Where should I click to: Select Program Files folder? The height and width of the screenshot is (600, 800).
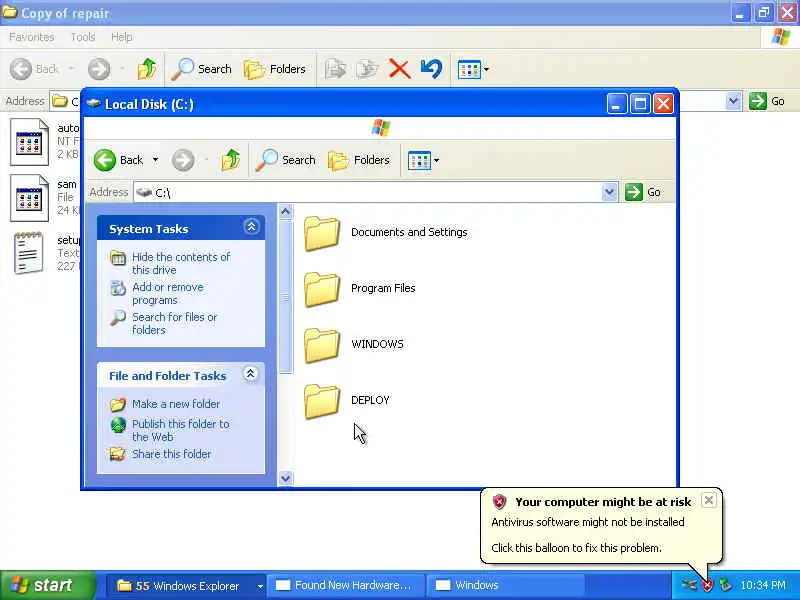pos(360,289)
